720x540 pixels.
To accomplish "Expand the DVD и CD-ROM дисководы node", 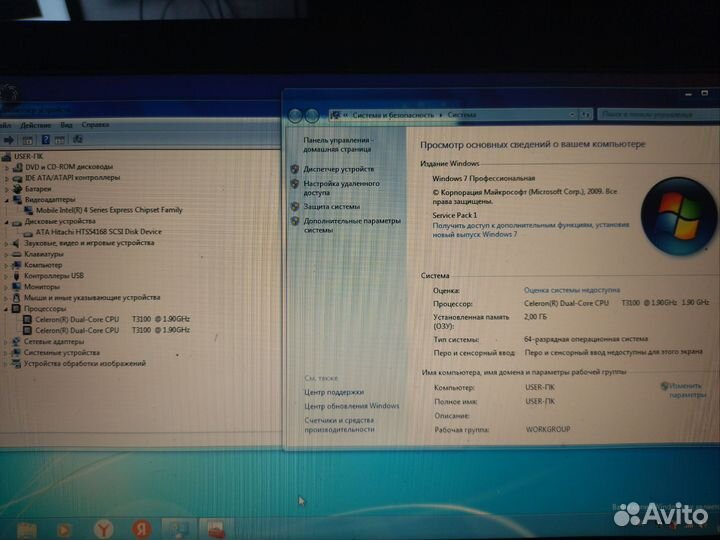I will tap(7, 168).
